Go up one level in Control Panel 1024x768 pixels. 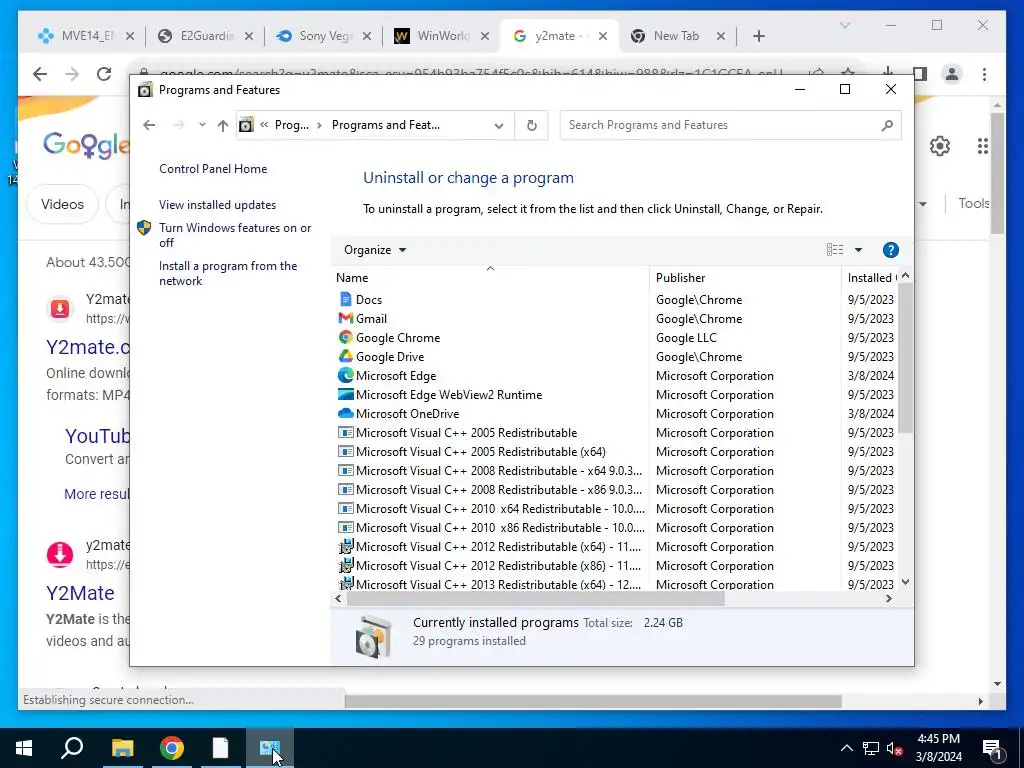223,125
